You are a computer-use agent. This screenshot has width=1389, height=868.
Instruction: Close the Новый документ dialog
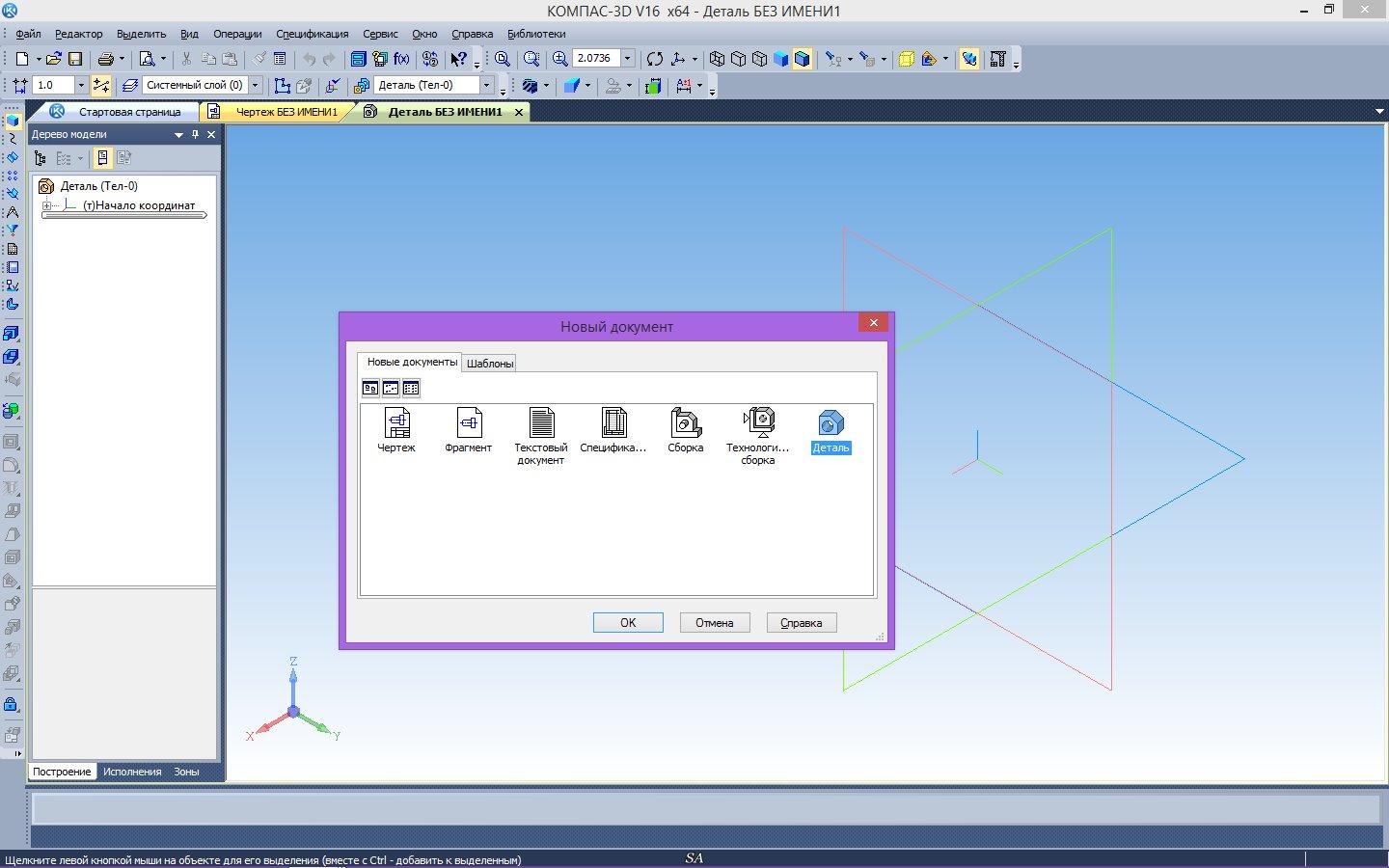tap(873, 323)
